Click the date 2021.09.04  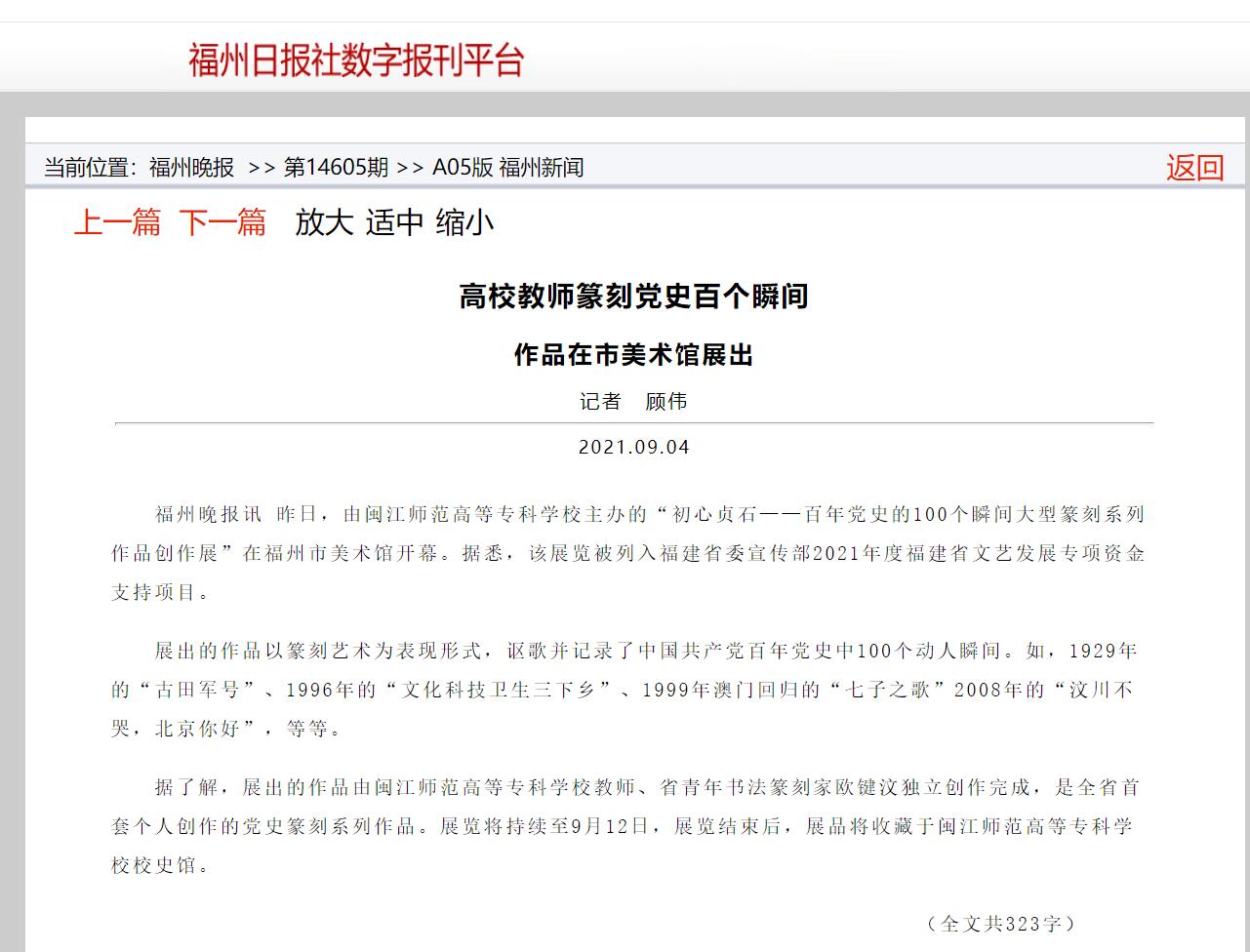click(x=634, y=448)
